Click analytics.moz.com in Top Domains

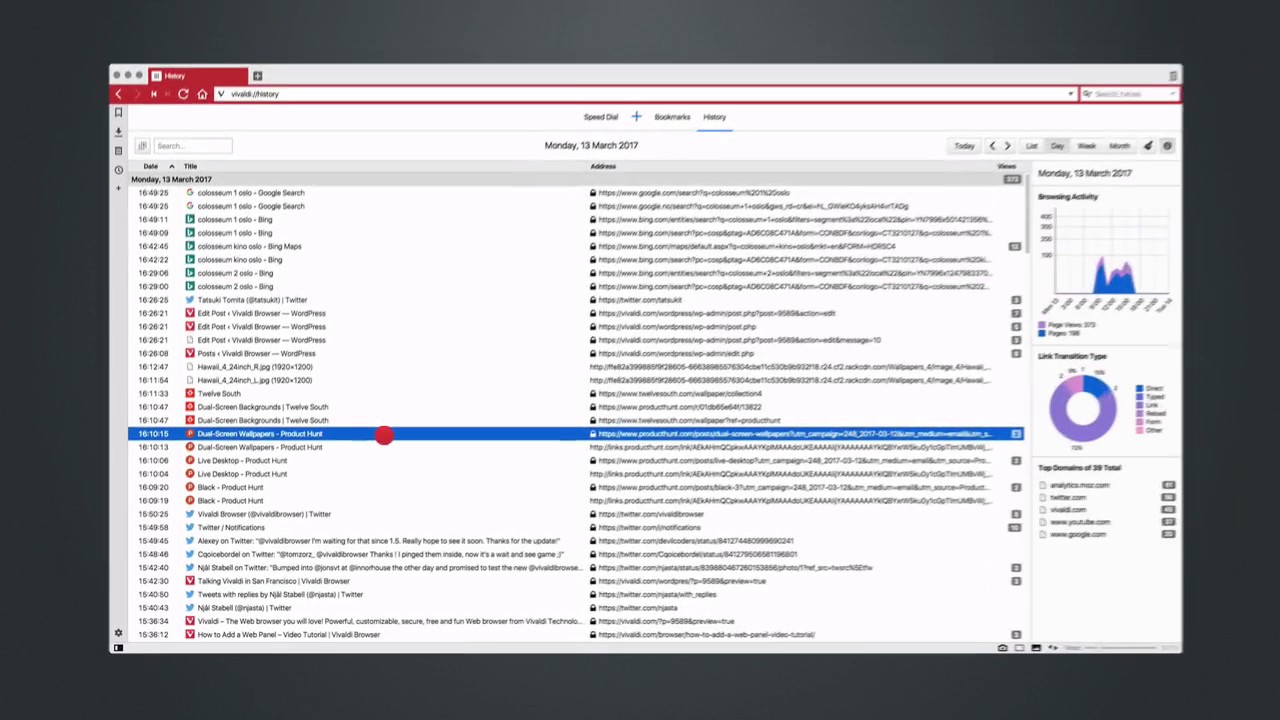tap(1080, 486)
